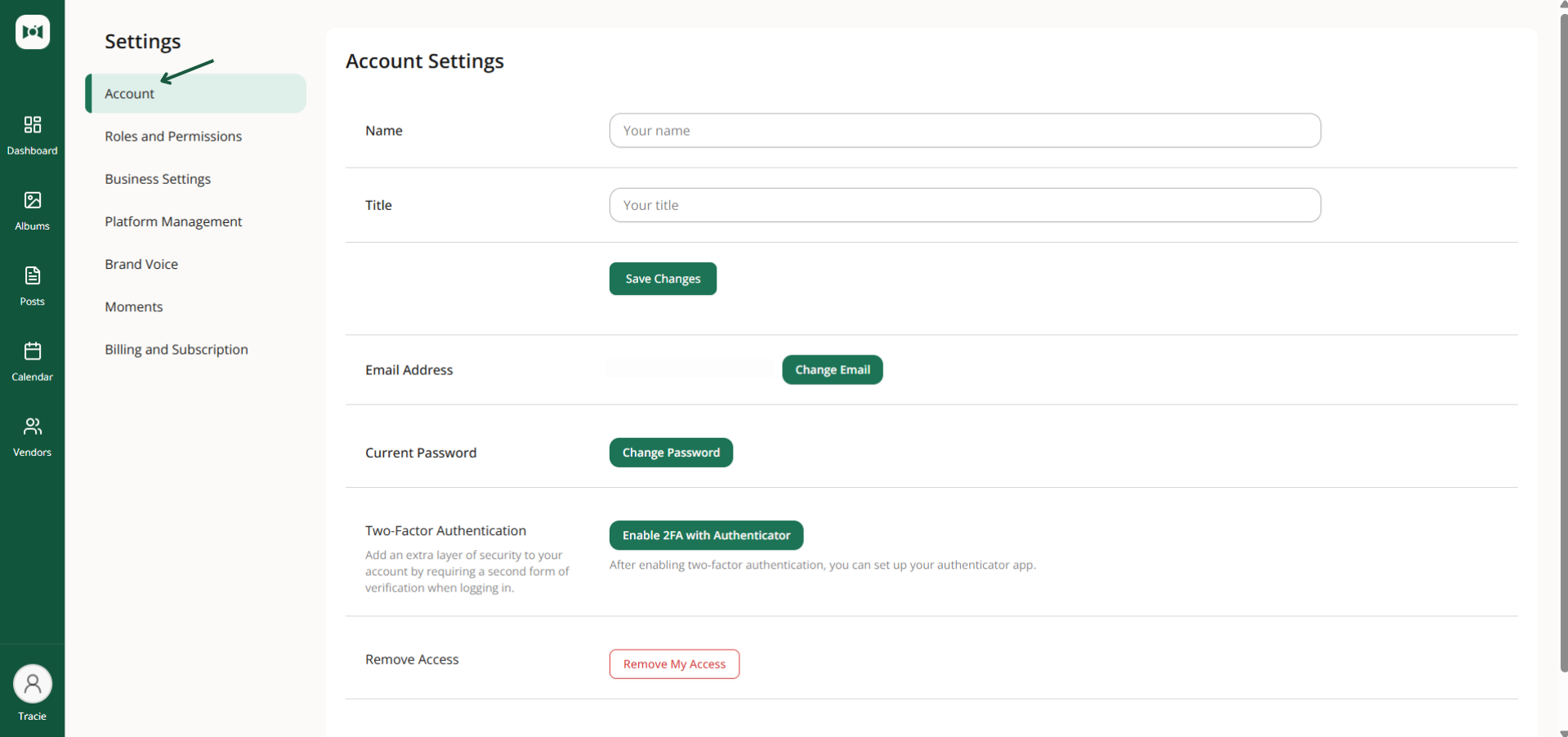1568x737 pixels.
Task: Open Moments settings page
Action: (134, 306)
